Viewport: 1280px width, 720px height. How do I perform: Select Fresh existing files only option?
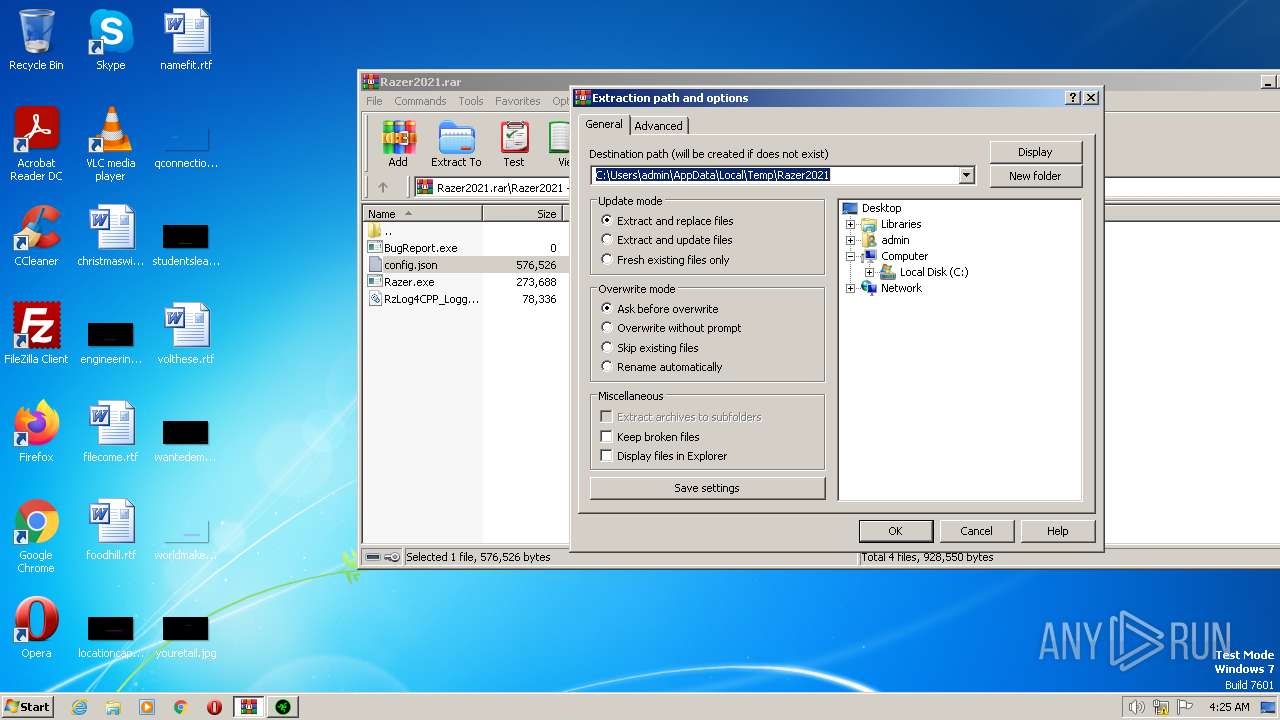click(666, 260)
